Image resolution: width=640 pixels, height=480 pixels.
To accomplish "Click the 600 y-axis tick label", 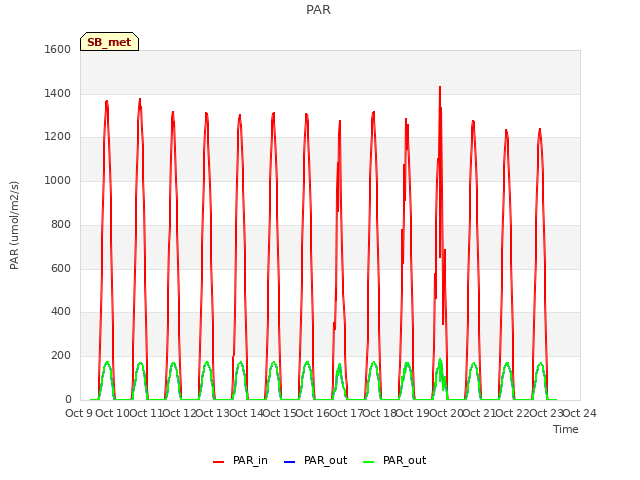I will point(61,269).
